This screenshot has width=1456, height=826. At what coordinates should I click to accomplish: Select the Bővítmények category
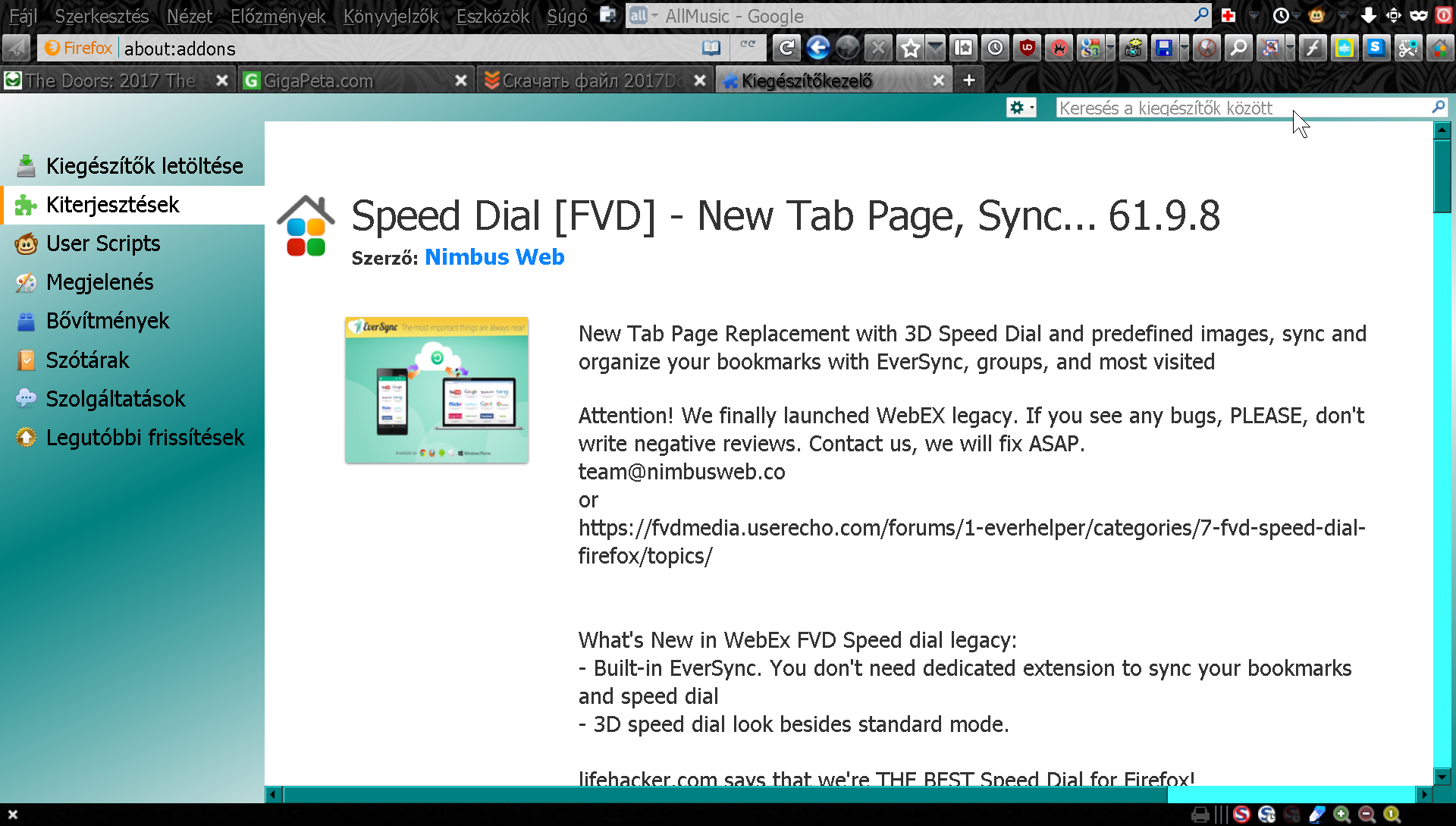click(133, 321)
